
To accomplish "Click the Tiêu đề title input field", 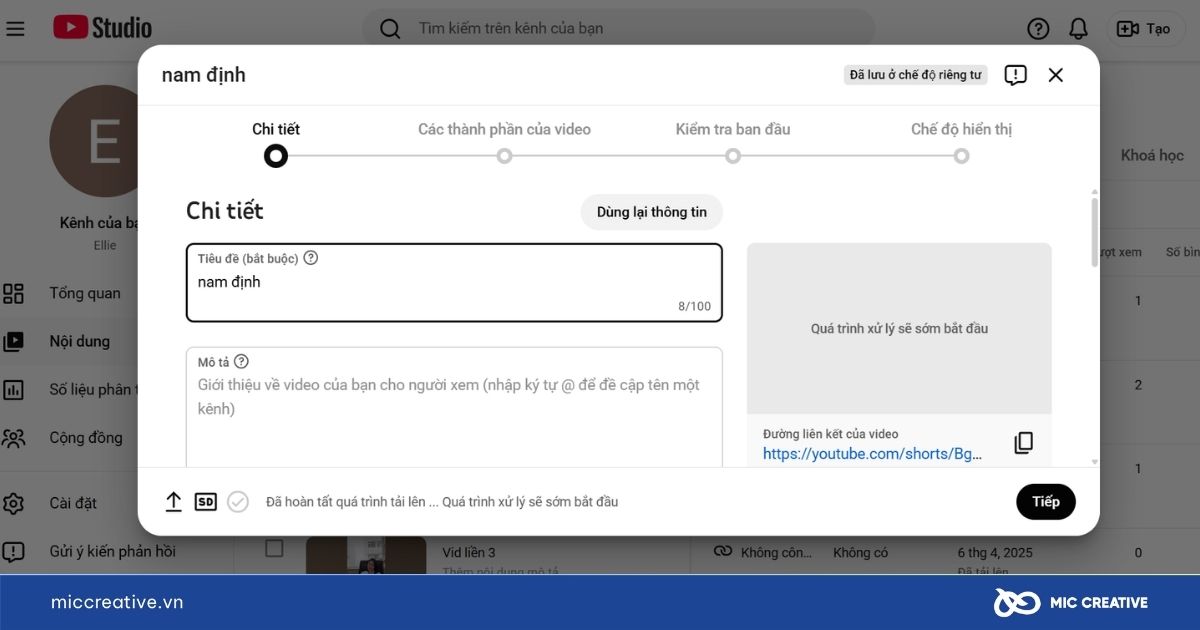I will tap(454, 283).
